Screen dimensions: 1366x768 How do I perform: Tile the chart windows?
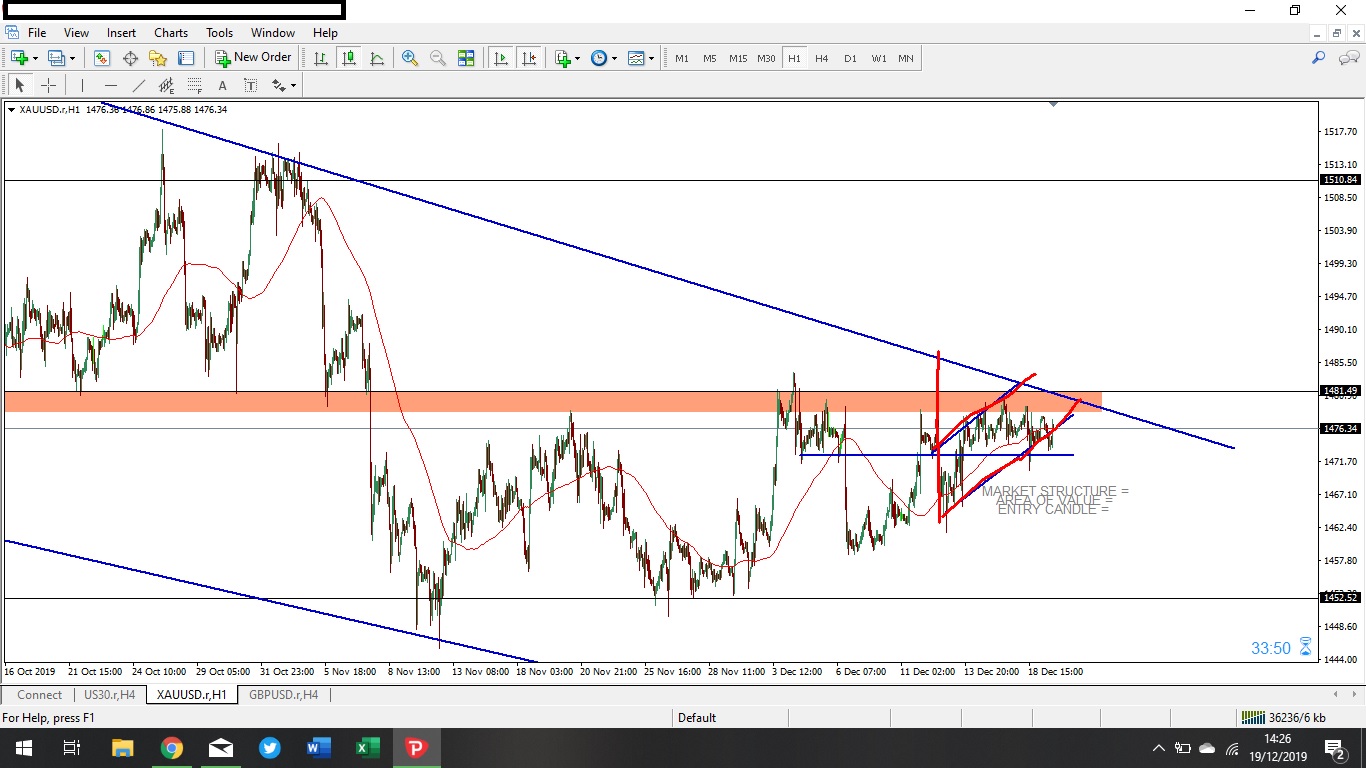point(464,59)
